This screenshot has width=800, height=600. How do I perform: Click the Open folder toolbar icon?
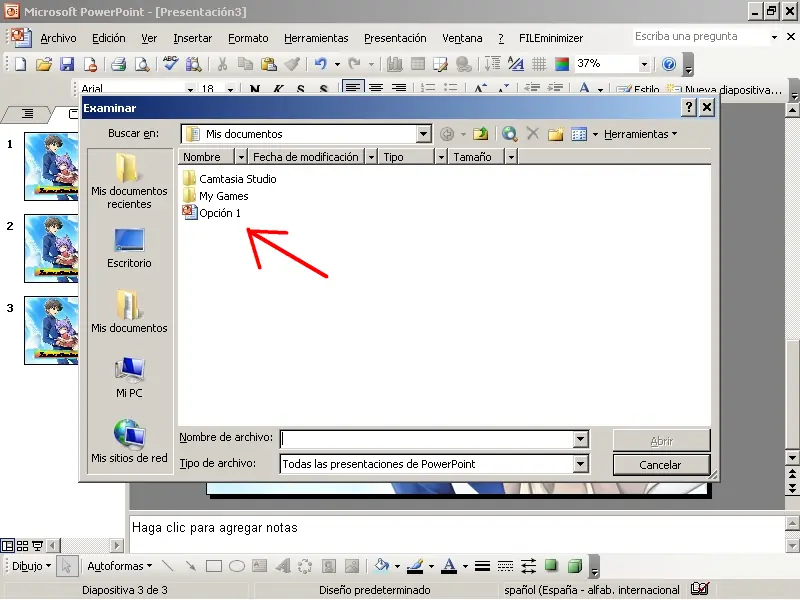(44, 64)
